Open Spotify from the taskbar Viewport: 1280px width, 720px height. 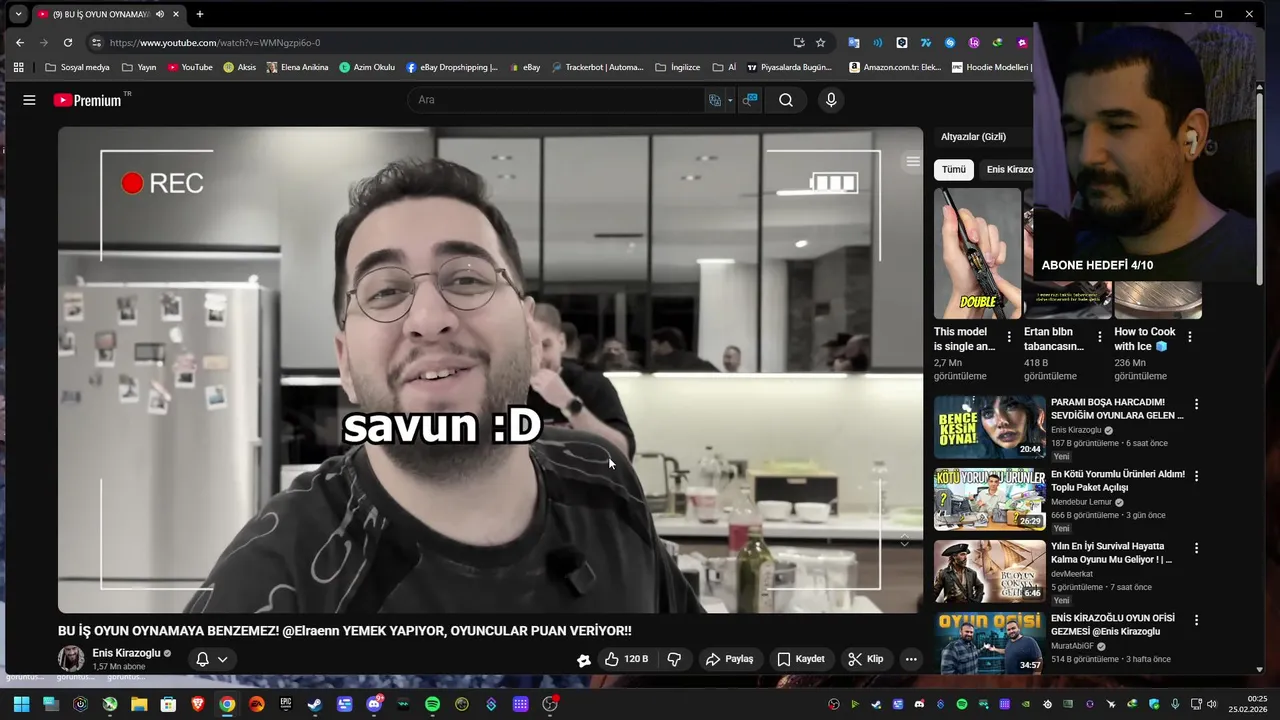tap(432, 704)
